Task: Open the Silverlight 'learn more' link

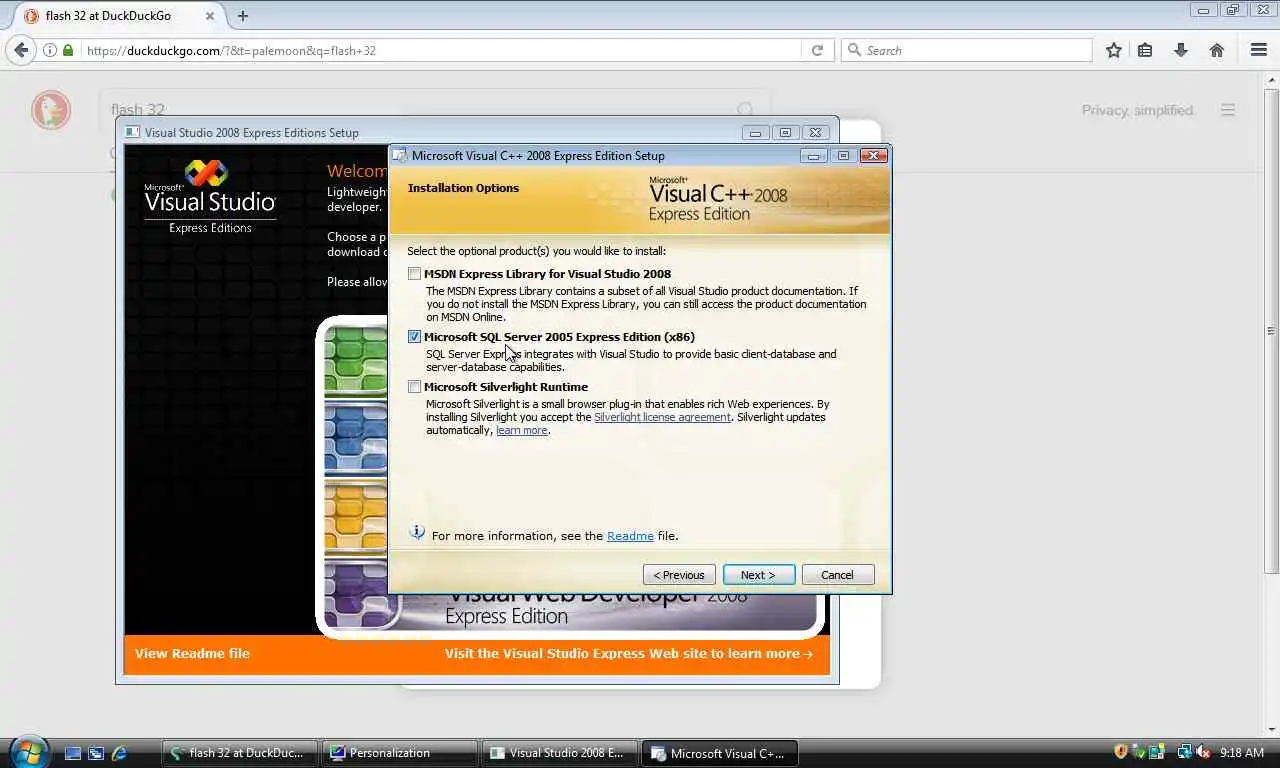Action: (x=522, y=430)
